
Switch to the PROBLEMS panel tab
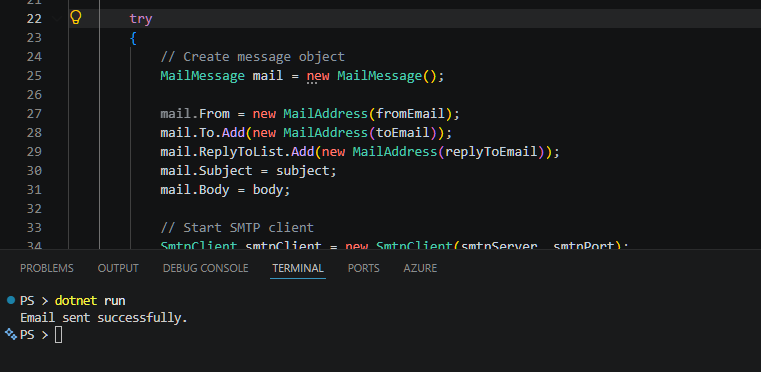tap(47, 268)
